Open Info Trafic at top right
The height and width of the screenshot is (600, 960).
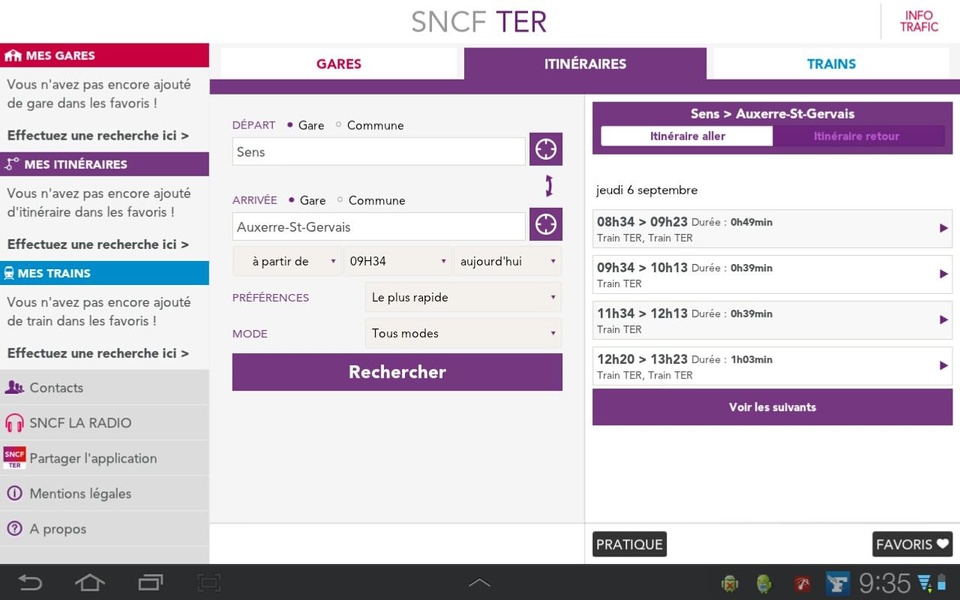click(x=918, y=21)
